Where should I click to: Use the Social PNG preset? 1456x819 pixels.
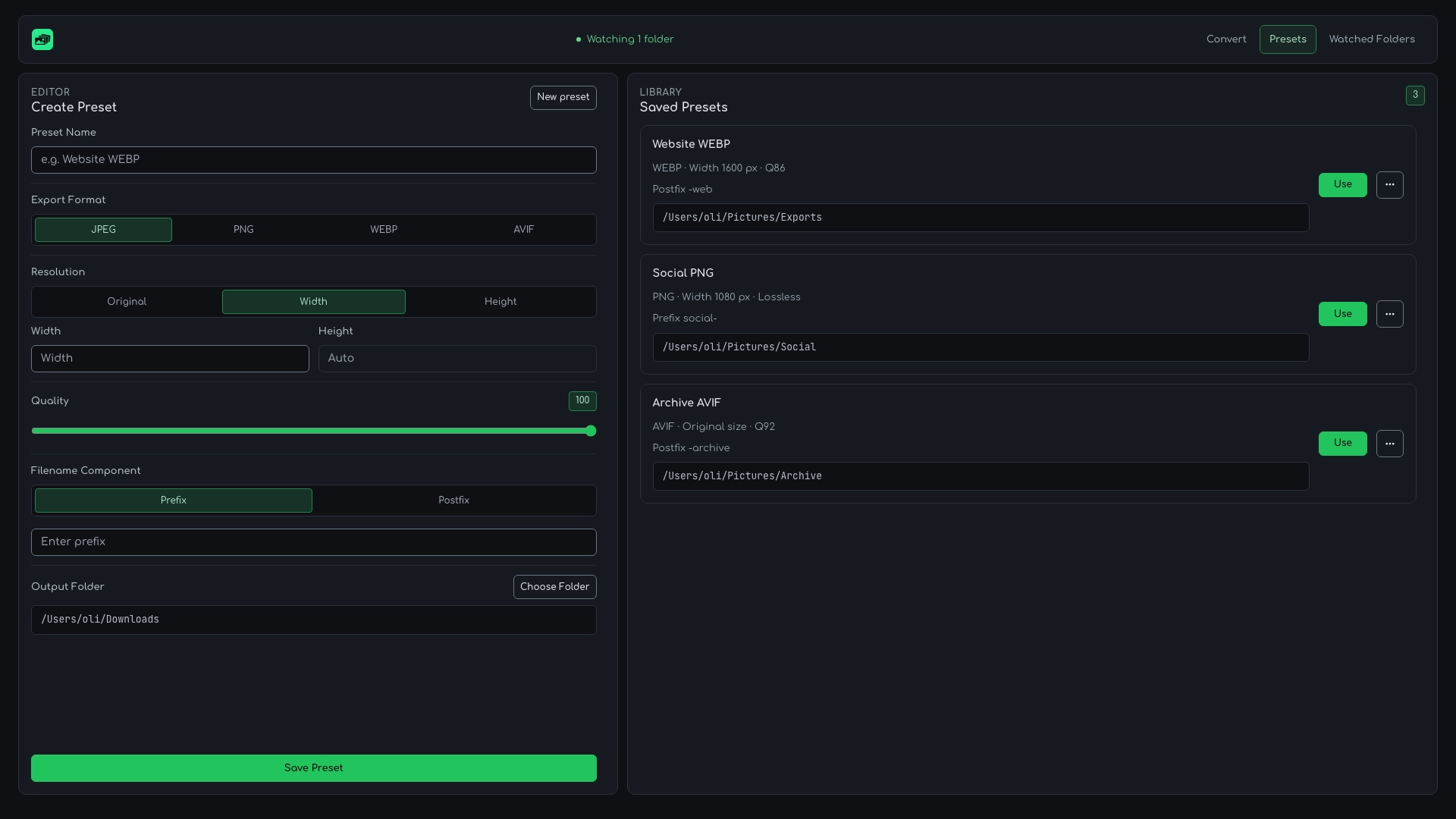(x=1343, y=314)
